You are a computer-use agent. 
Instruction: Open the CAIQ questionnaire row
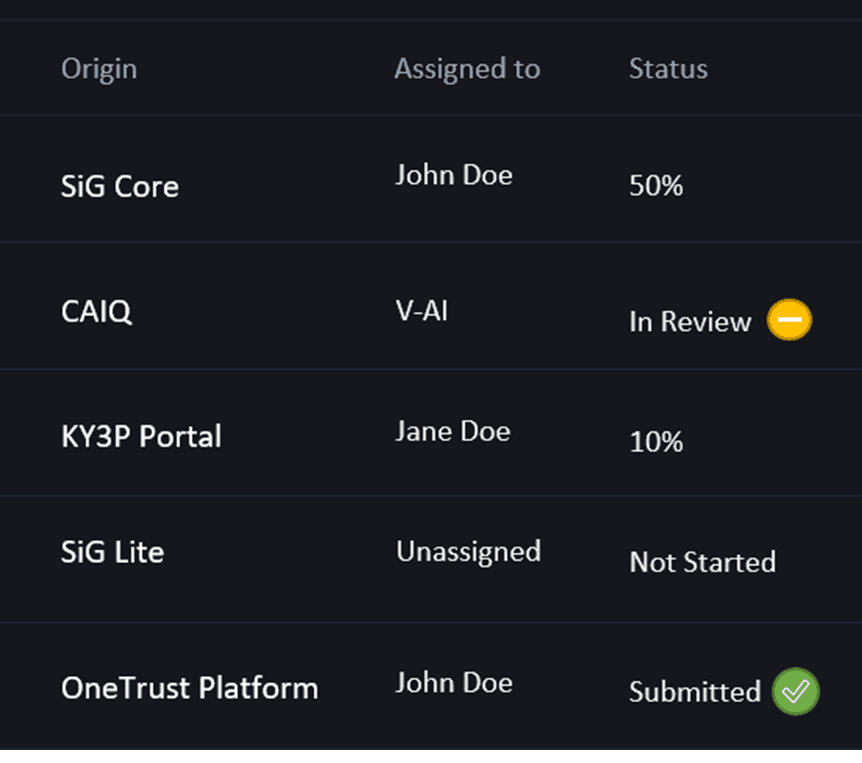[x=96, y=311]
